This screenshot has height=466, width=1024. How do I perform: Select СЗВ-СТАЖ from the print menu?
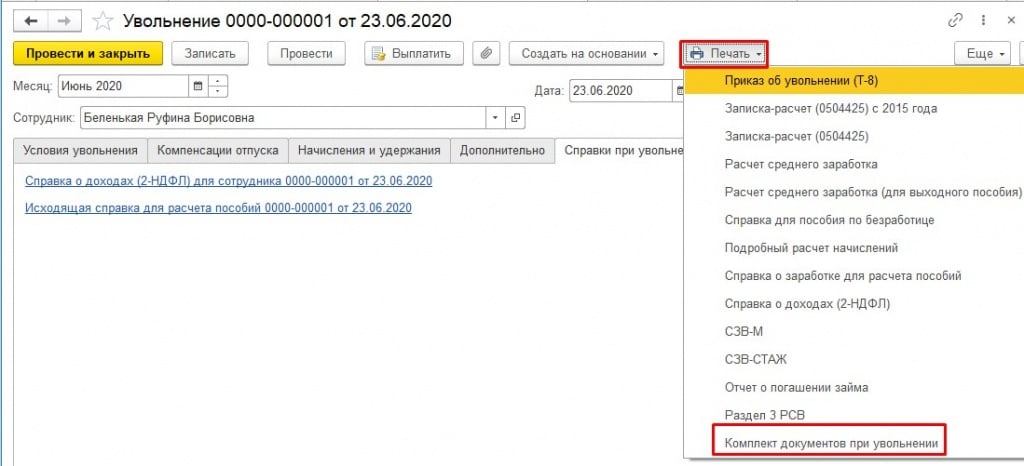tap(755, 358)
